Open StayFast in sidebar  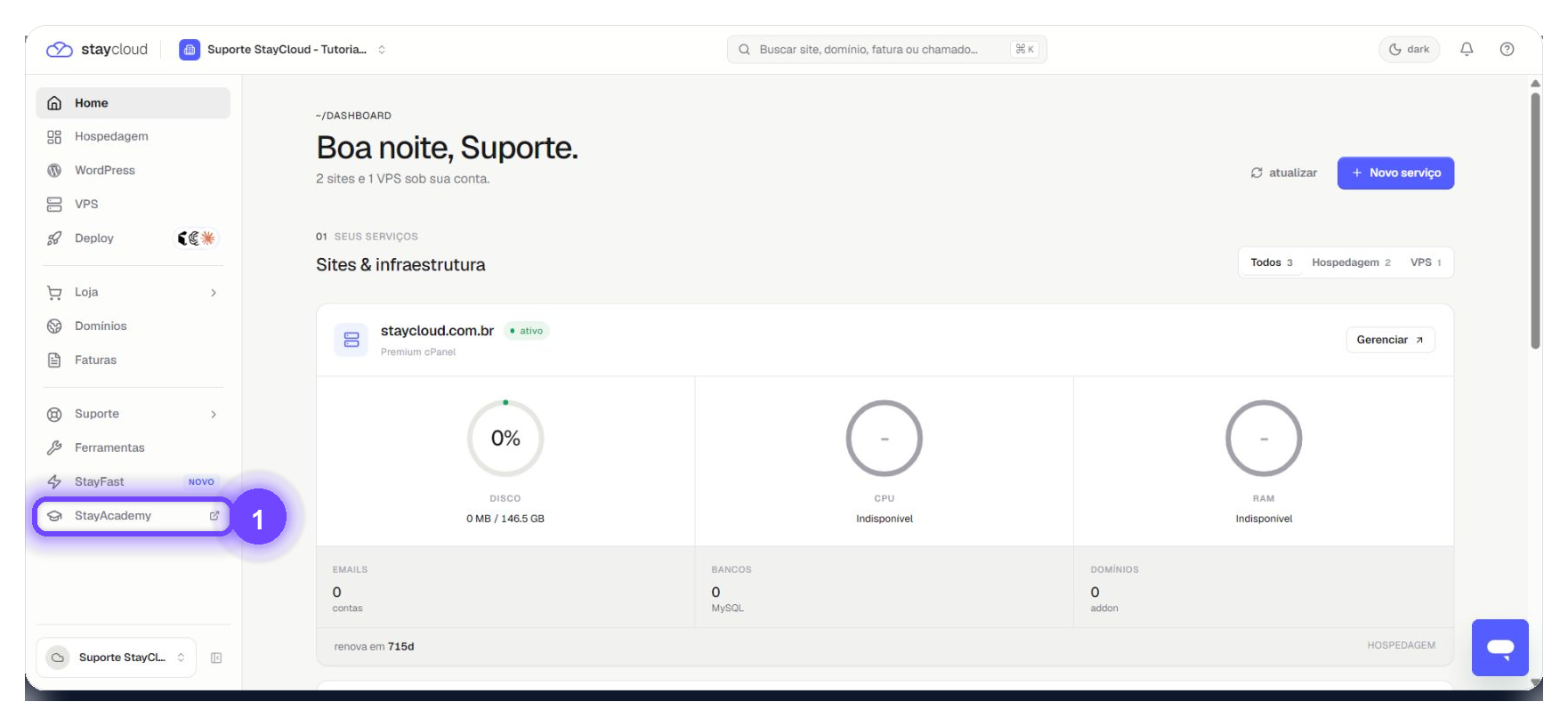point(133,482)
